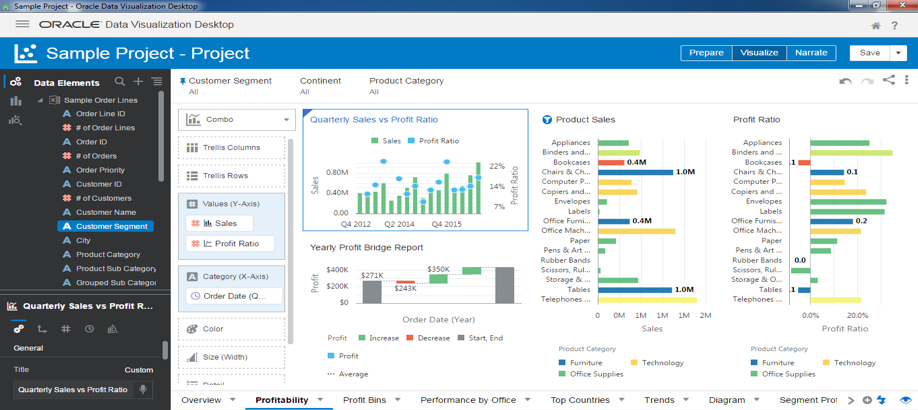Click the microphone icon in title field
918x410 pixels.
coord(141,390)
